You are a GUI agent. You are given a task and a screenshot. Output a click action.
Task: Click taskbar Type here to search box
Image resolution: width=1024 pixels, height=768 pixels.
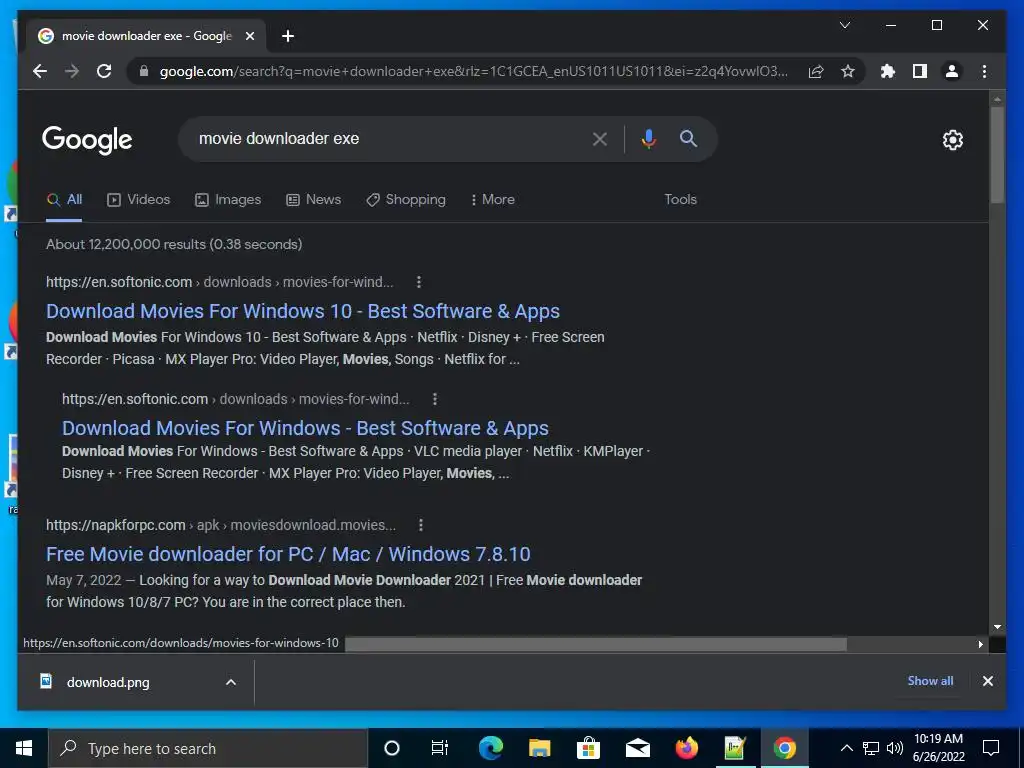pyautogui.click(x=208, y=748)
